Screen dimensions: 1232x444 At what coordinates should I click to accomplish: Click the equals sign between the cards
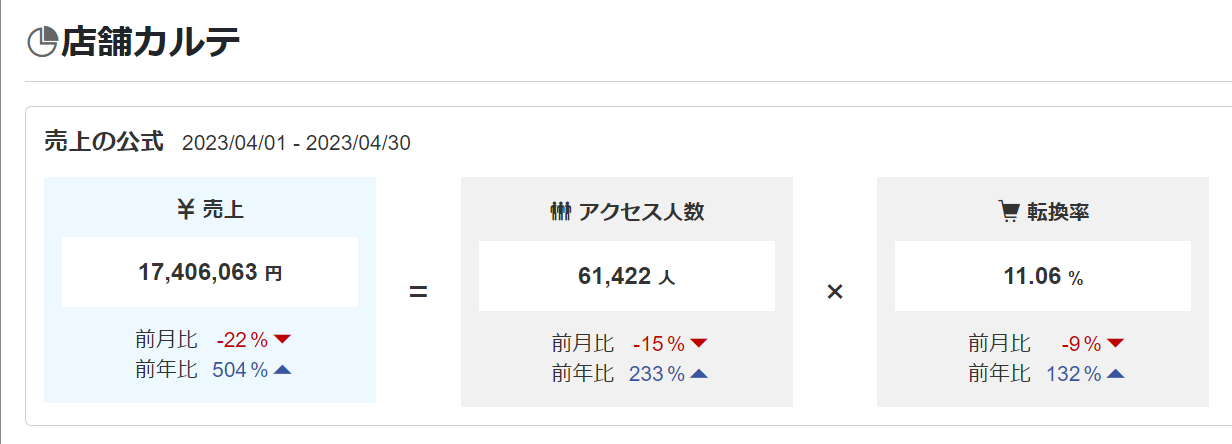coord(418,293)
